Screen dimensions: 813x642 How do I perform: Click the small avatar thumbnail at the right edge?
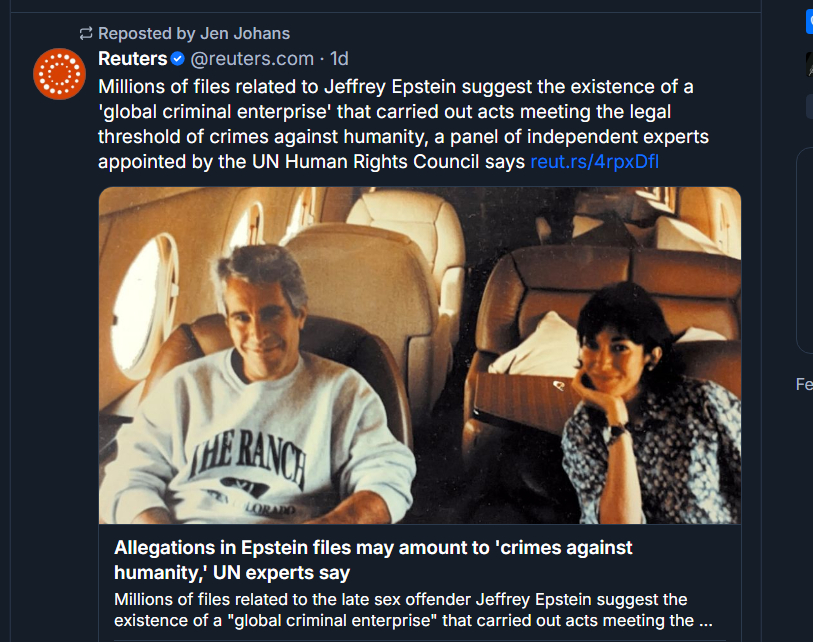(809, 64)
